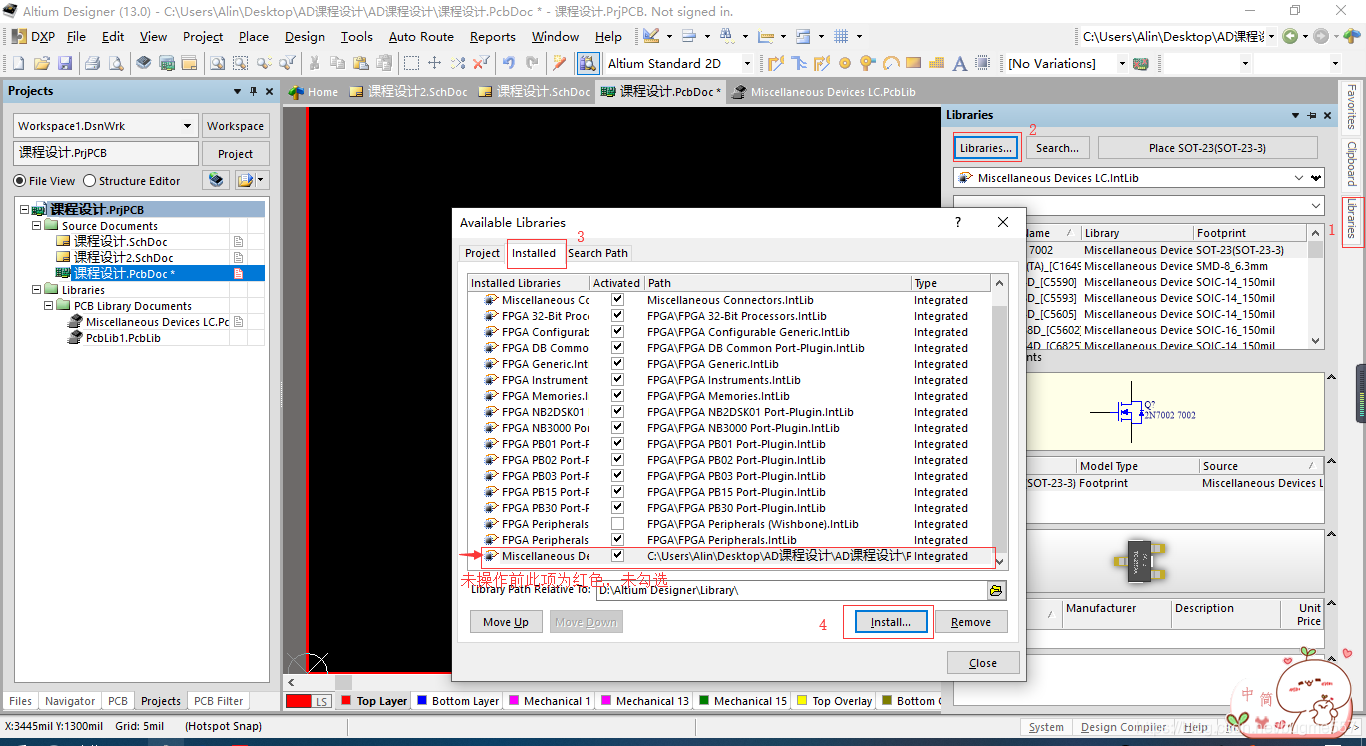Click the blue Bottom Layer color swatch
Viewport: 1366px width, 746px height.
(422, 701)
